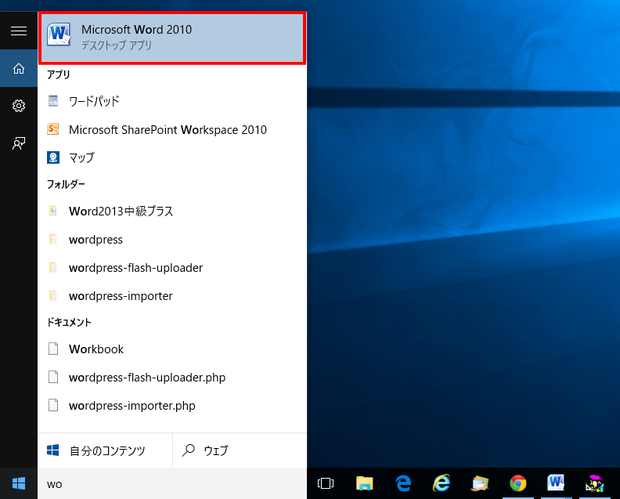
Task: Select the Home icon in Cortana sidebar
Action: pos(19,68)
